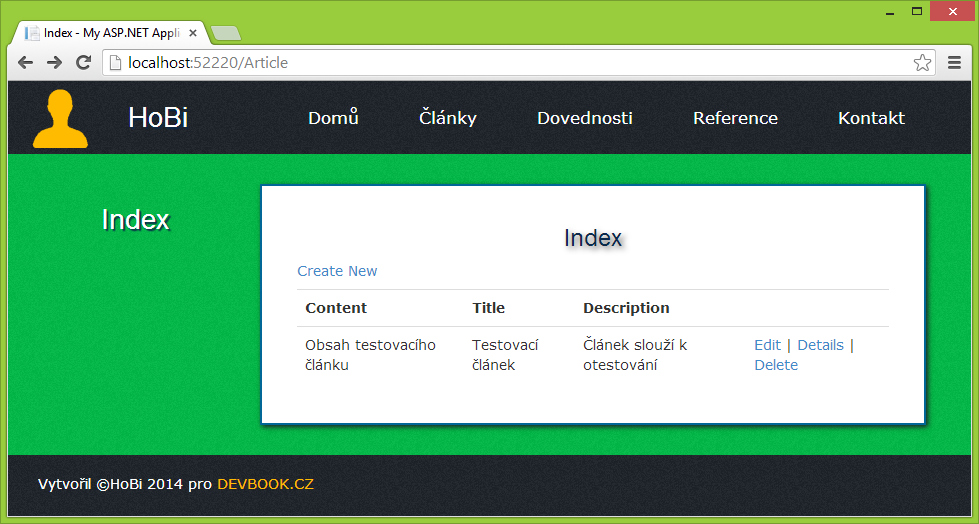
Task: Select 'Článek slouží k otestování' cell
Action: pyautogui.click(x=635, y=355)
